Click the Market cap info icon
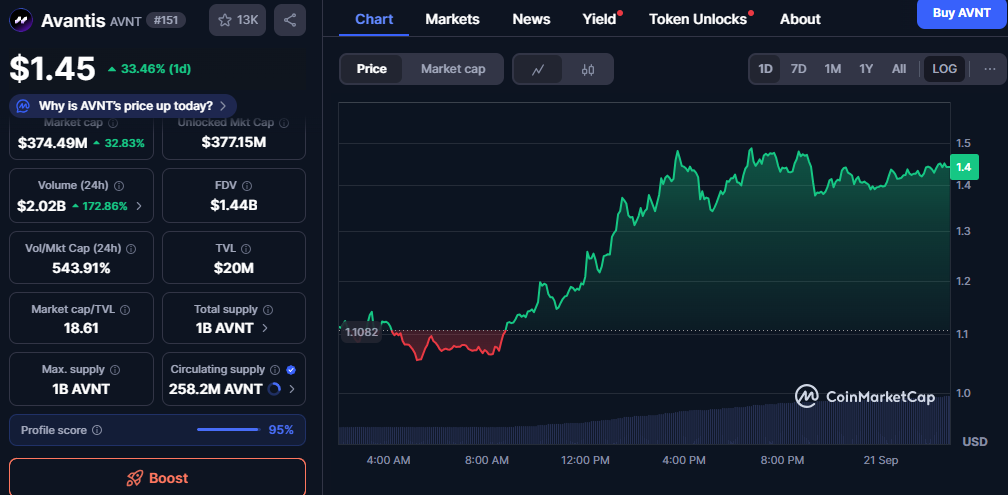Viewport: 1008px width, 495px height. pos(113,123)
